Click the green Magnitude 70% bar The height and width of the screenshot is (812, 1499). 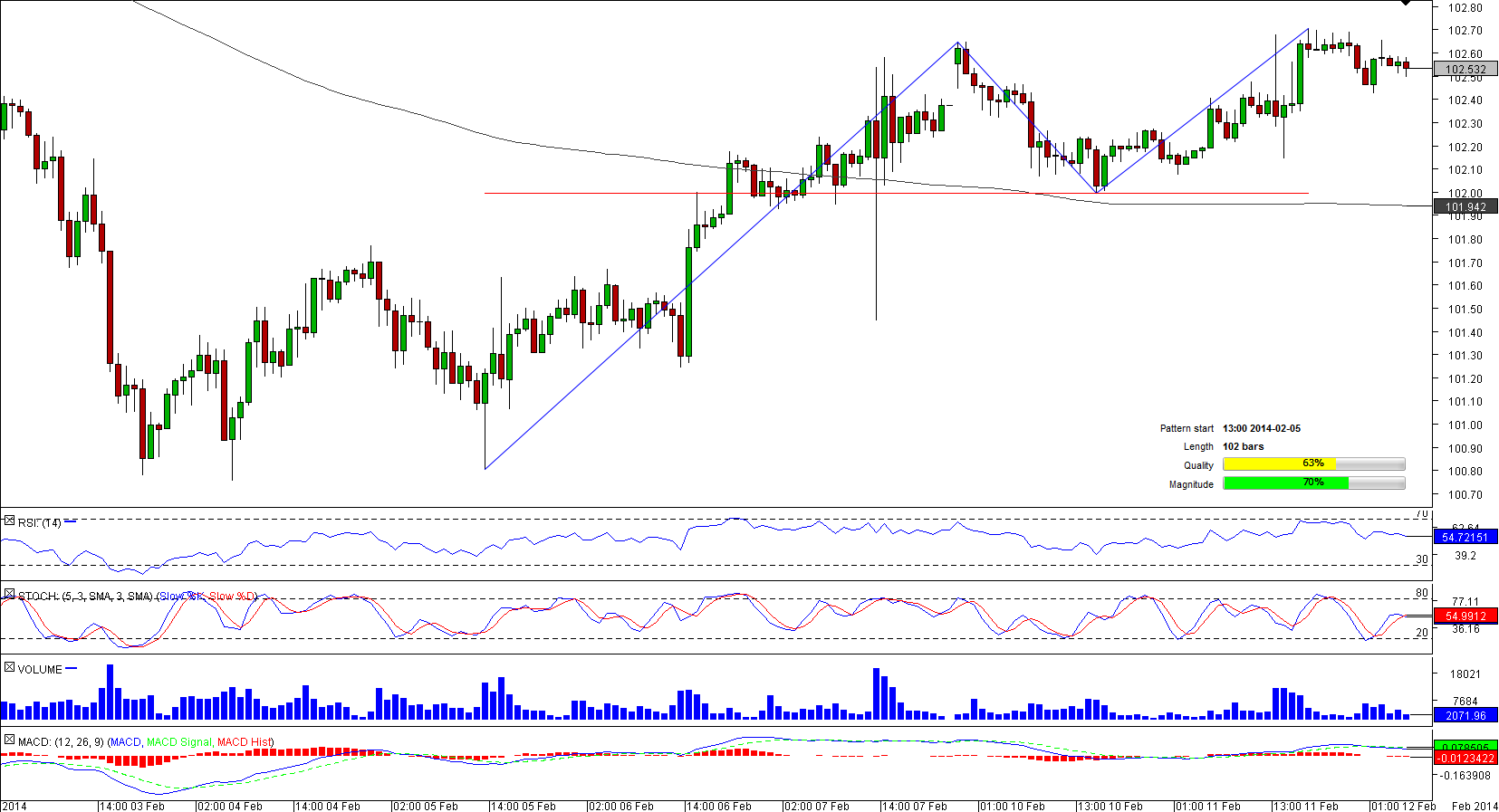[1285, 483]
